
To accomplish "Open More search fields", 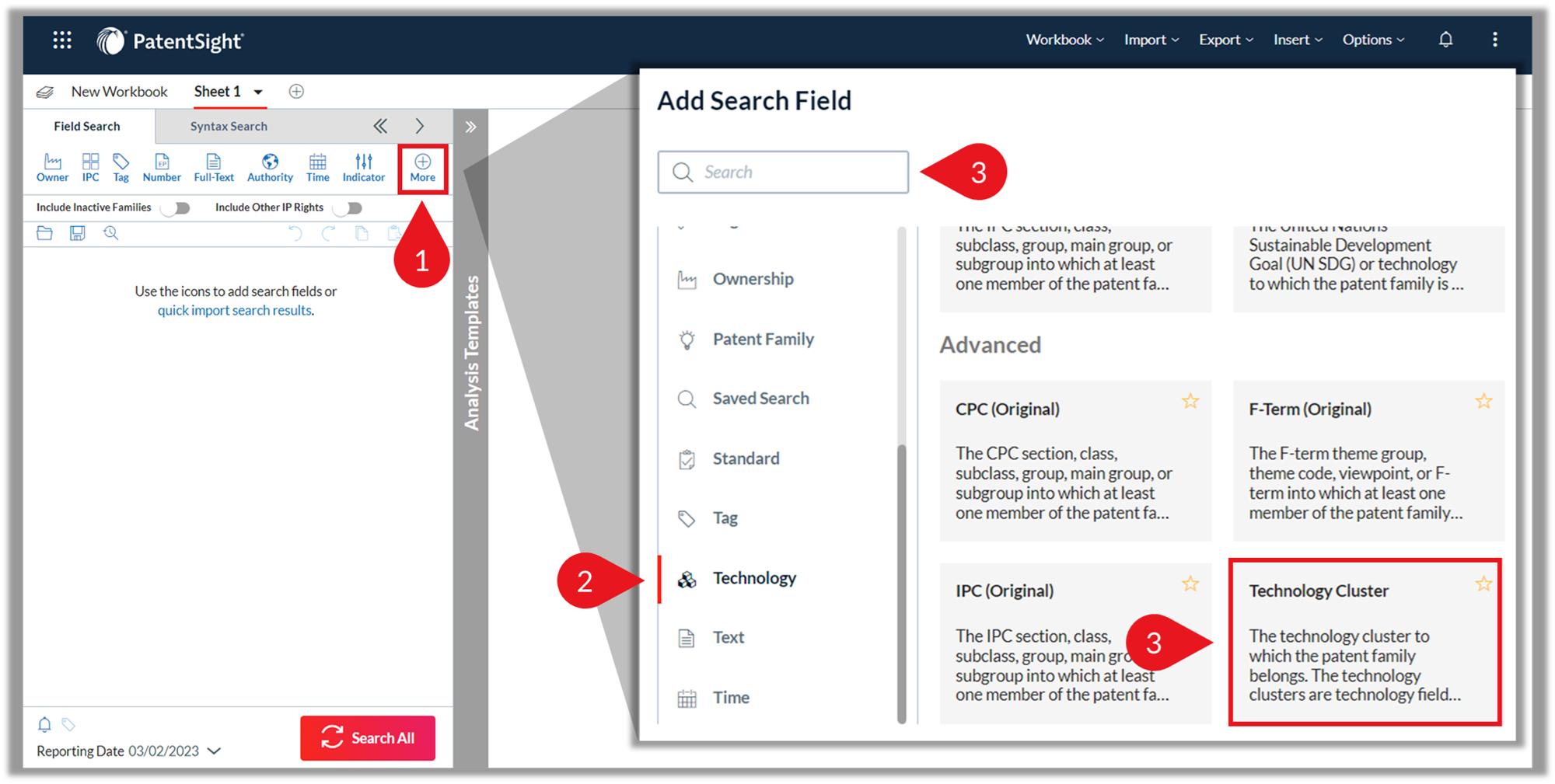I will [422, 167].
